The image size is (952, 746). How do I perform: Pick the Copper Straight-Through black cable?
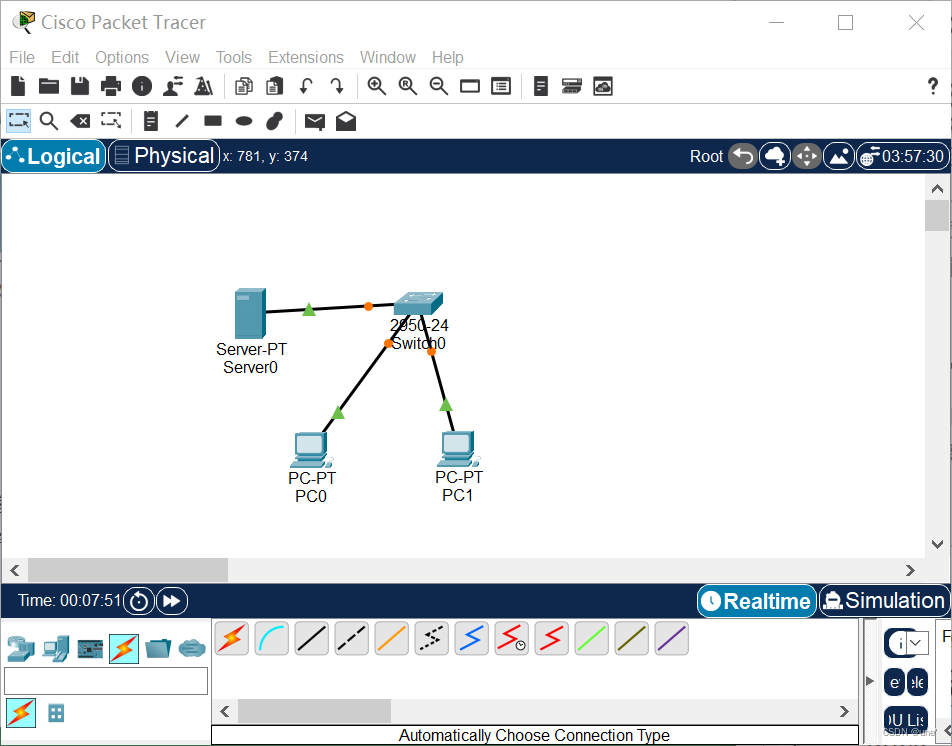[311, 639]
